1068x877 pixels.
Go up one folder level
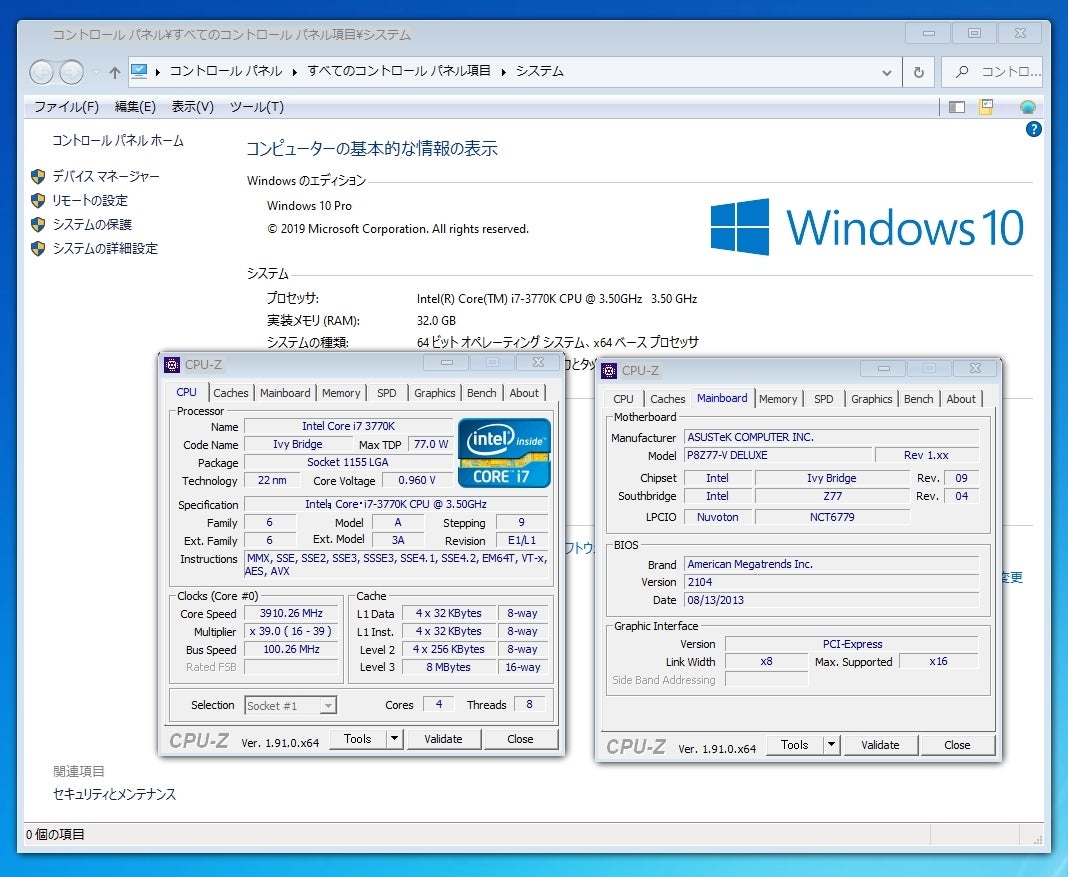pyautogui.click(x=114, y=72)
